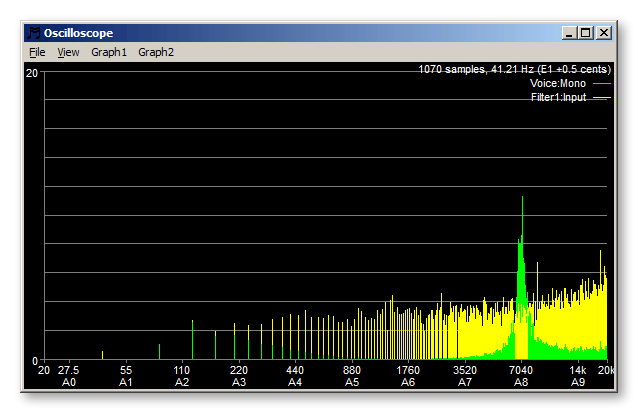This screenshot has width=638, height=413.
Task: Click the 440 A4 frequency label
Action: [x=295, y=376]
